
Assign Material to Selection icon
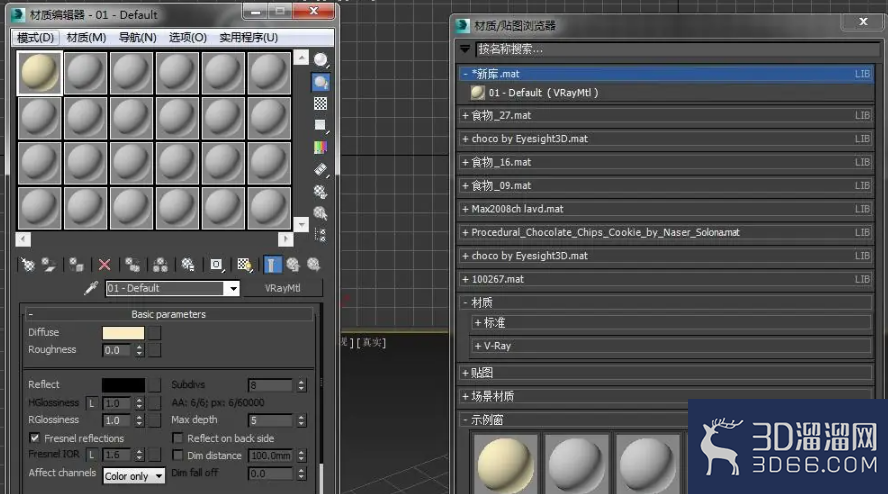pos(76,265)
